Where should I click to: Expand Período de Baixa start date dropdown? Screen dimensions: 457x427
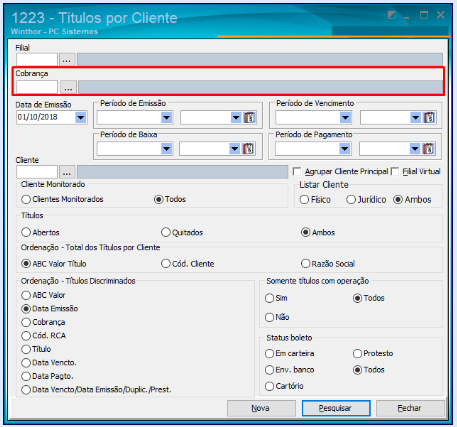pyautogui.click(x=166, y=149)
